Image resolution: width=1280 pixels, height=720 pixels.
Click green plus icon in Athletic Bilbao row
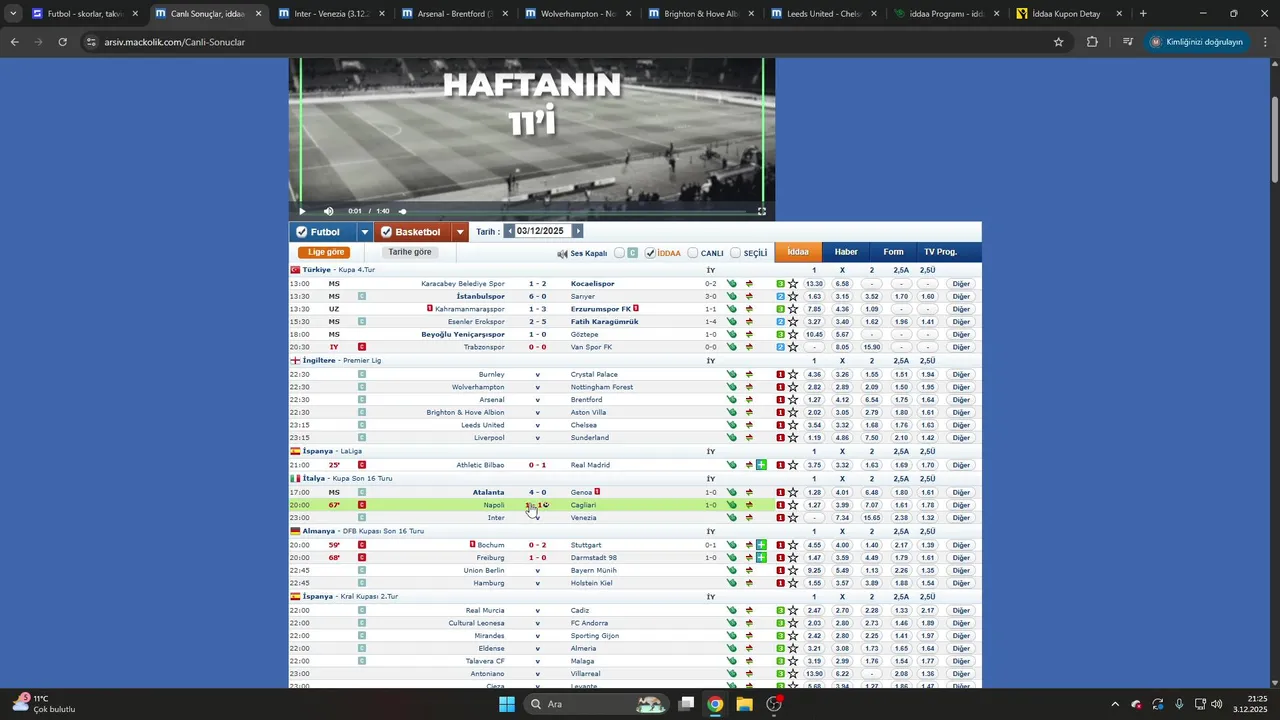coord(761,465)
